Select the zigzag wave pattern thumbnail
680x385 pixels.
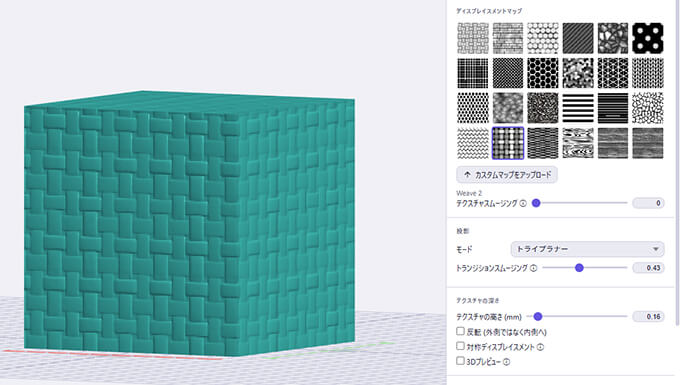click(x=473, y=143)
